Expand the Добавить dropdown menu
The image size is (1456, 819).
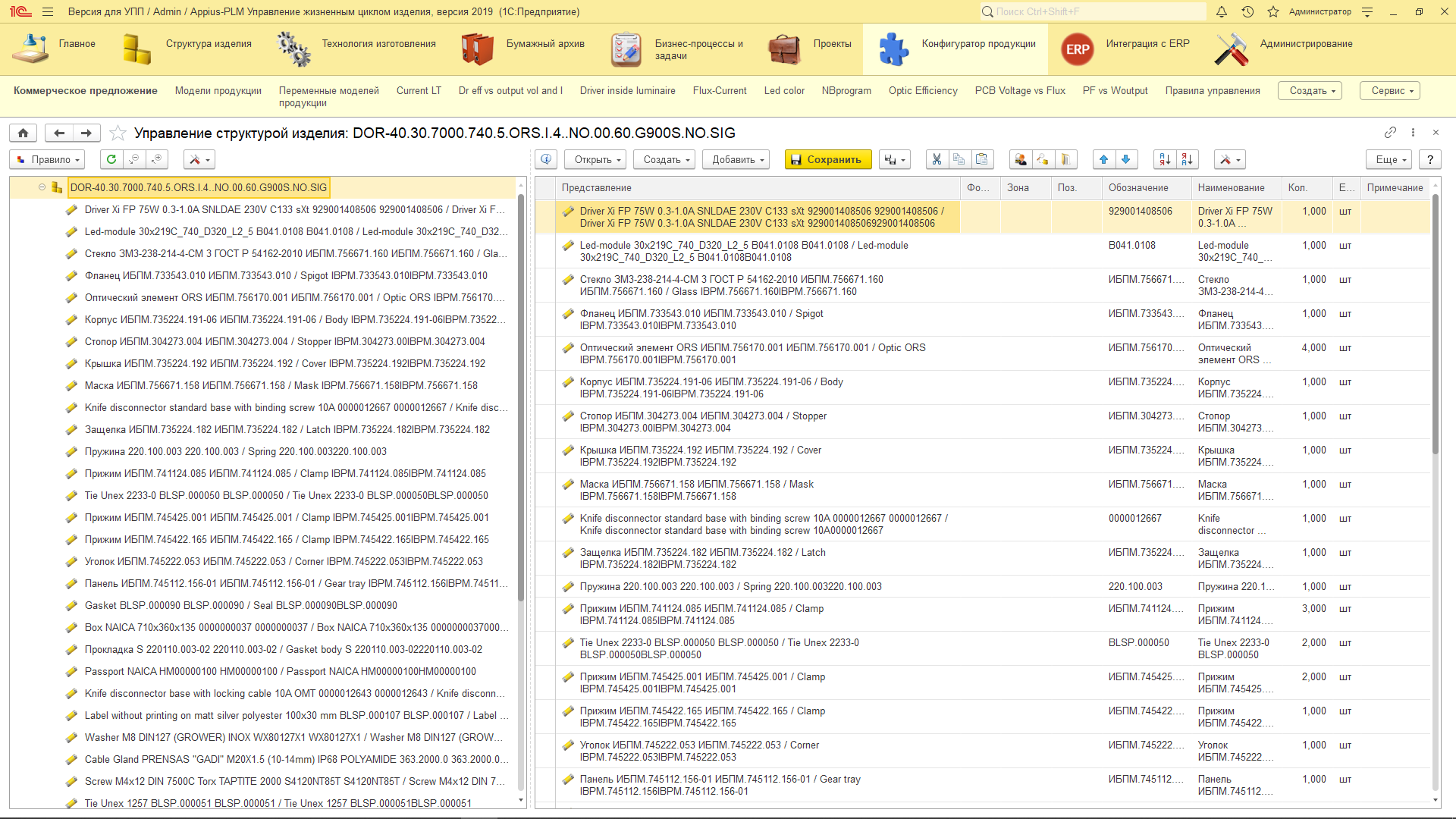pyautogui.click(x=736, y=159)
